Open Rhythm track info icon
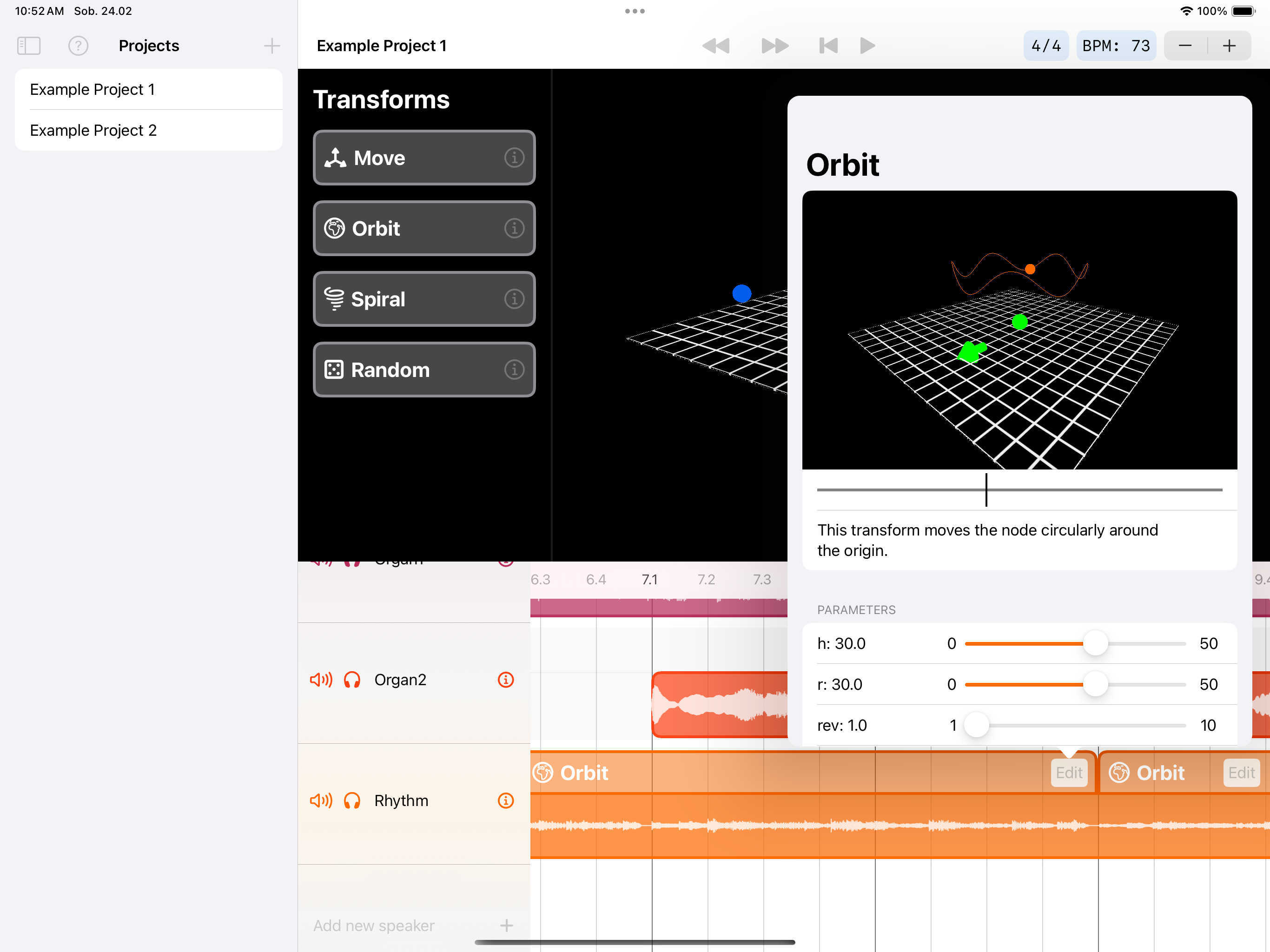 [x=505, y=800]
